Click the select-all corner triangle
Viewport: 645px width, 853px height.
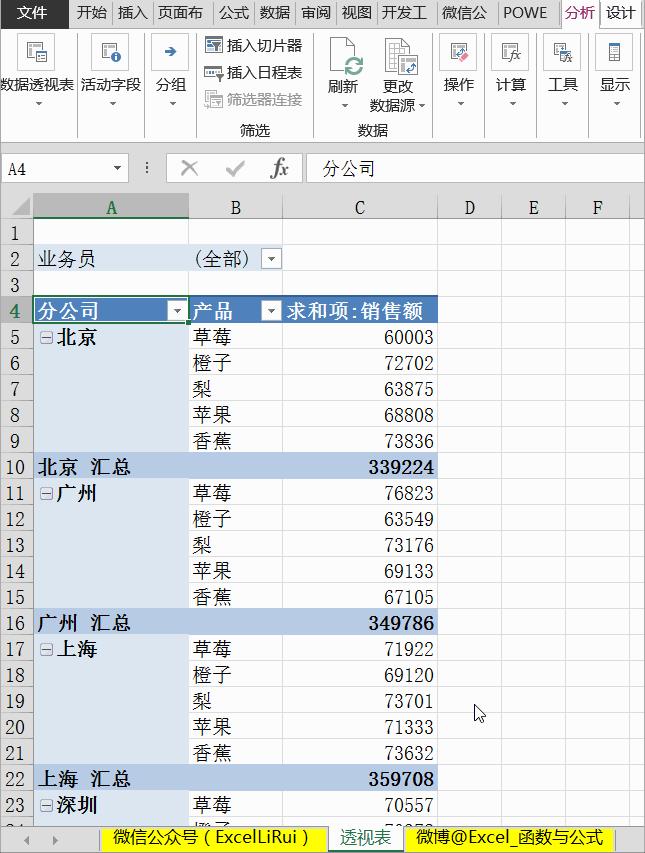pyautogui.click(x=20, y=207)
